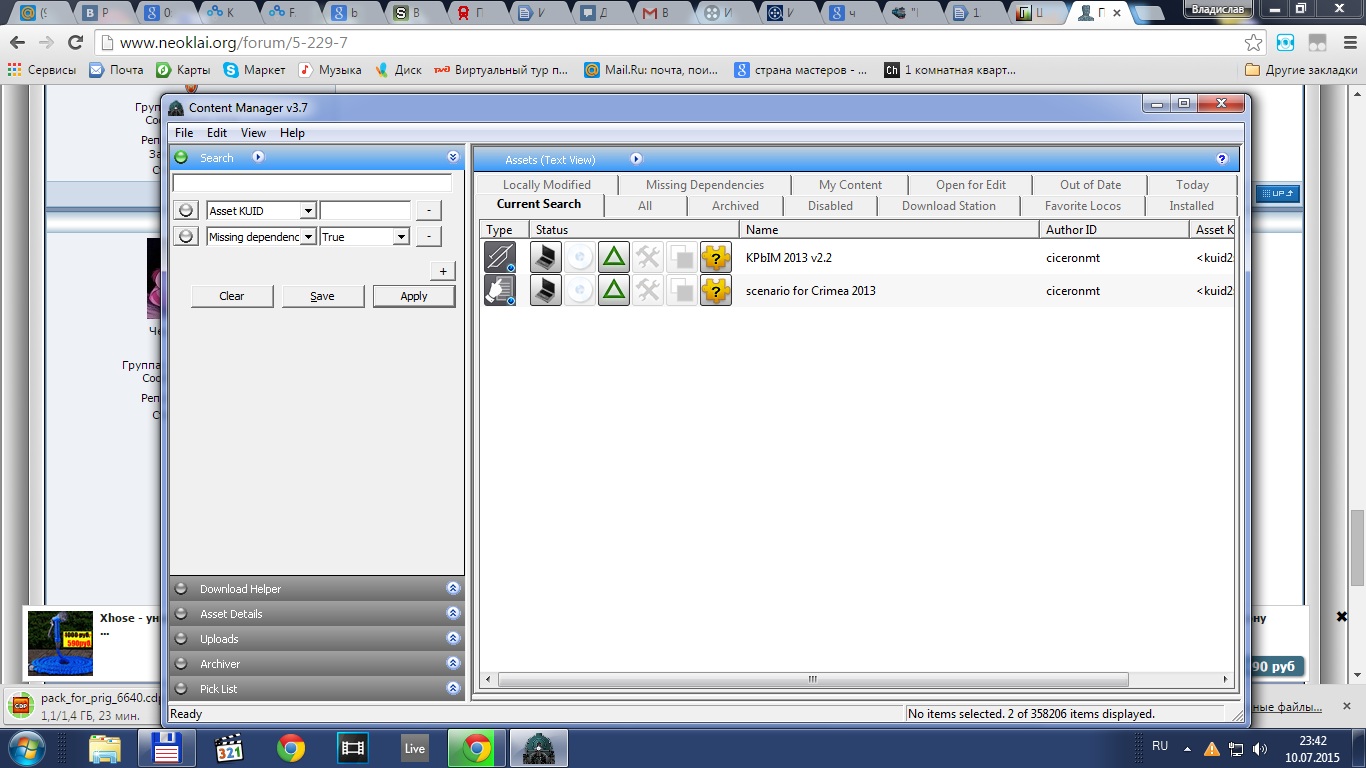
Task: Open the True value dropdown
Action: pyautogui.click(x=401, y=237)
